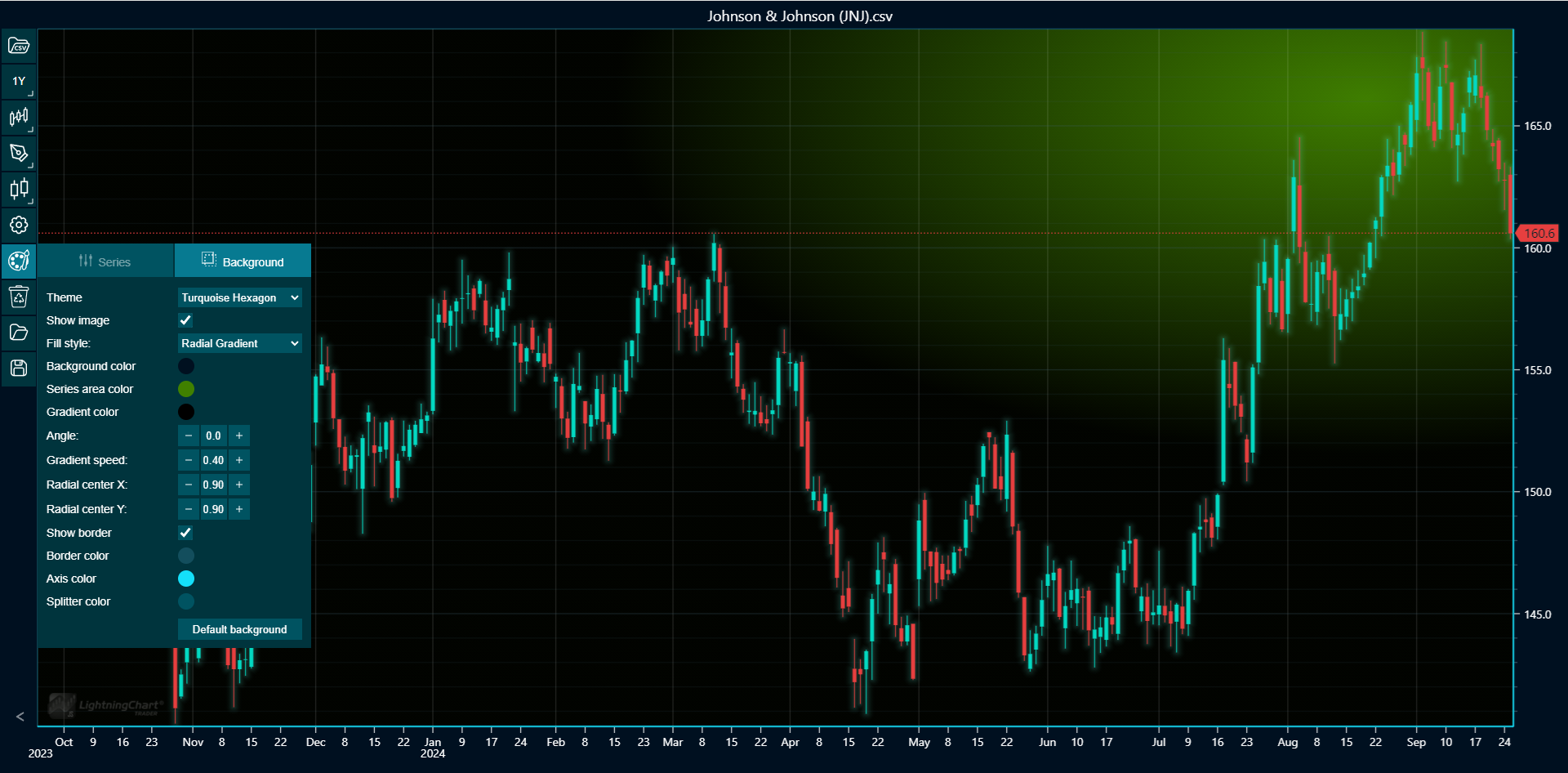Click the Angle value field 0.0
1568x773 pixels.
(x=214, y=436)
